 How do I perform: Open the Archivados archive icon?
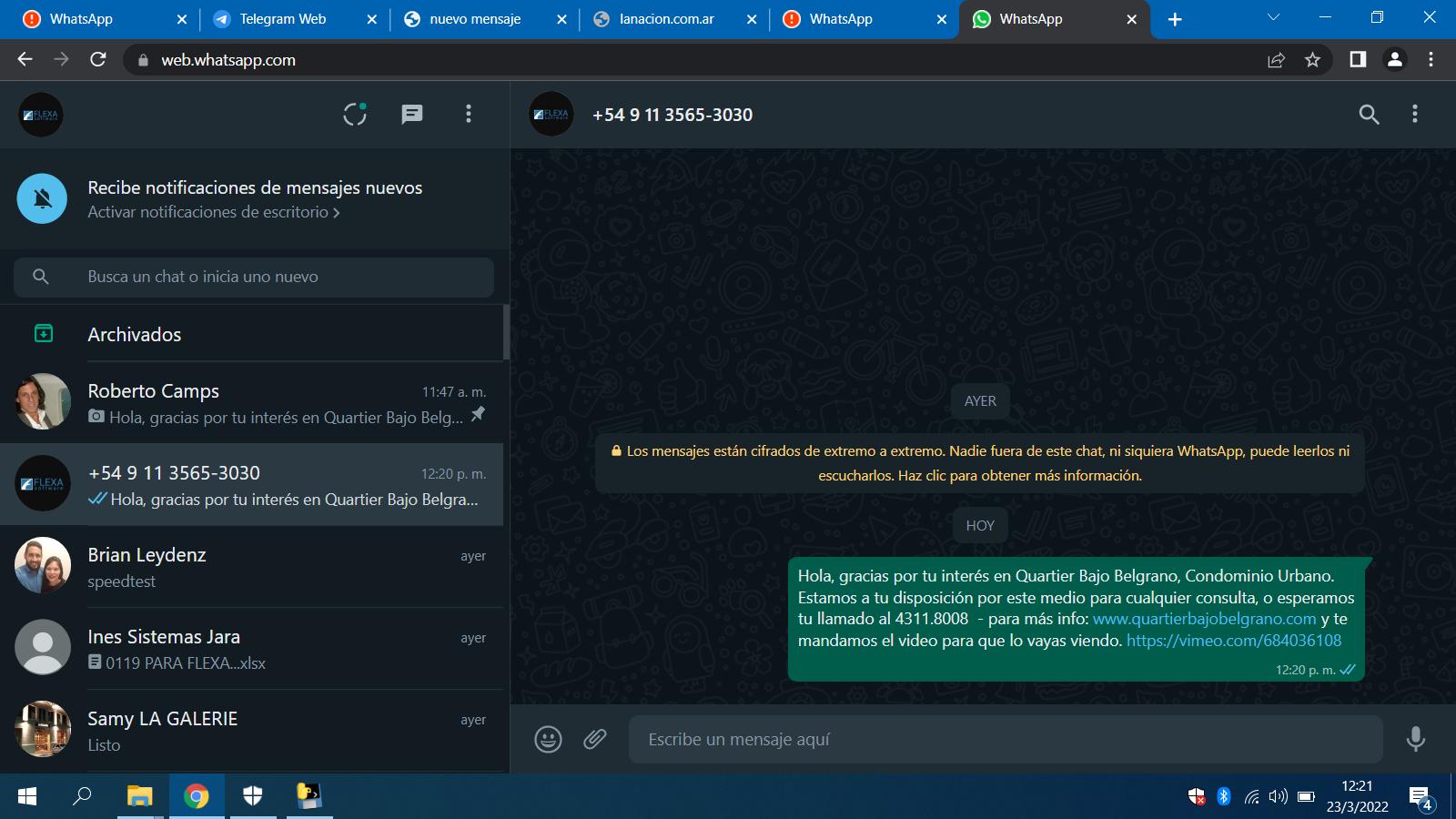pyautogui.click(x=43, y=334)
